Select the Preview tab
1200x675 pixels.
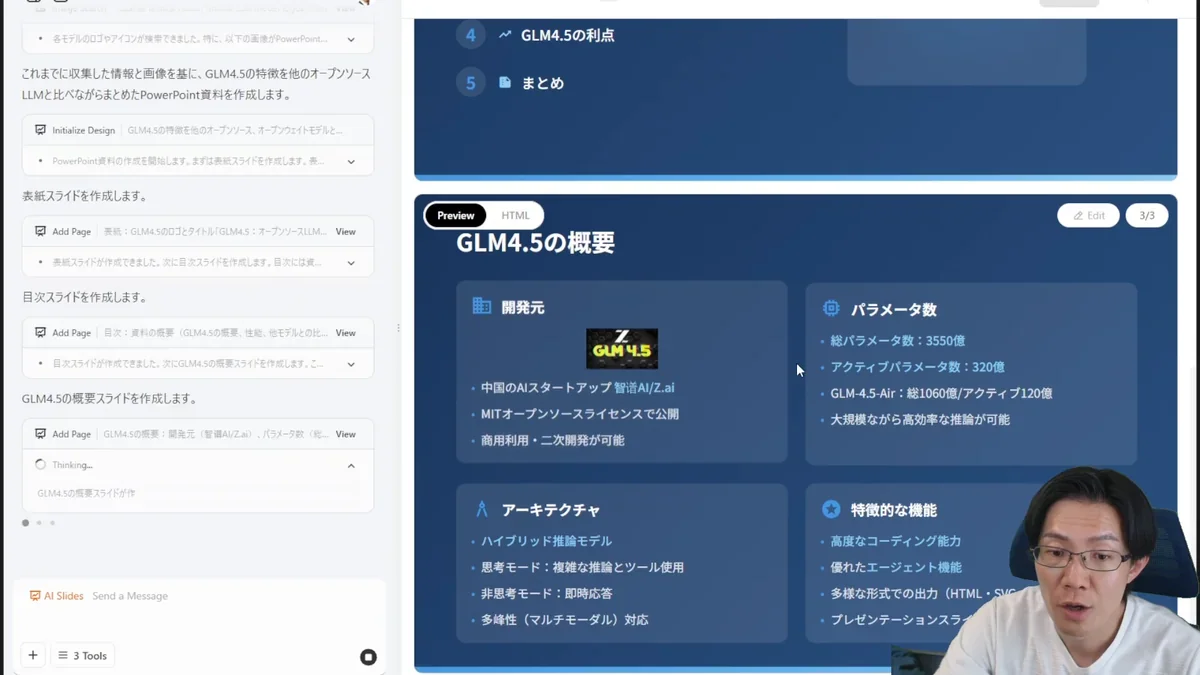[x=455, y=215]
